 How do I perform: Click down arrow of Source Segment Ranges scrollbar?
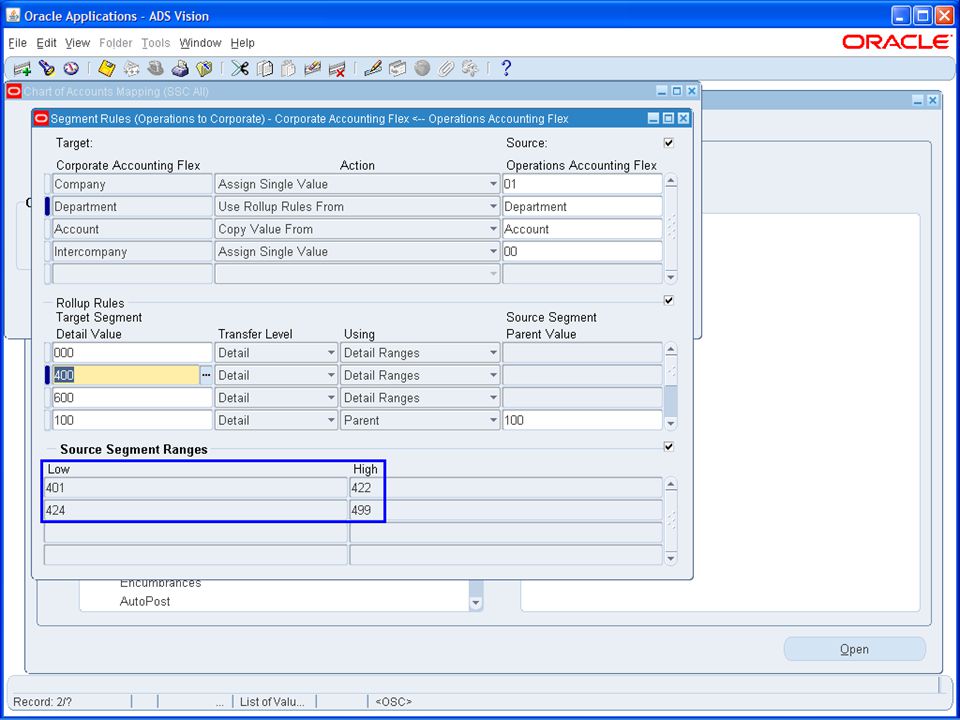pos(671,558)
